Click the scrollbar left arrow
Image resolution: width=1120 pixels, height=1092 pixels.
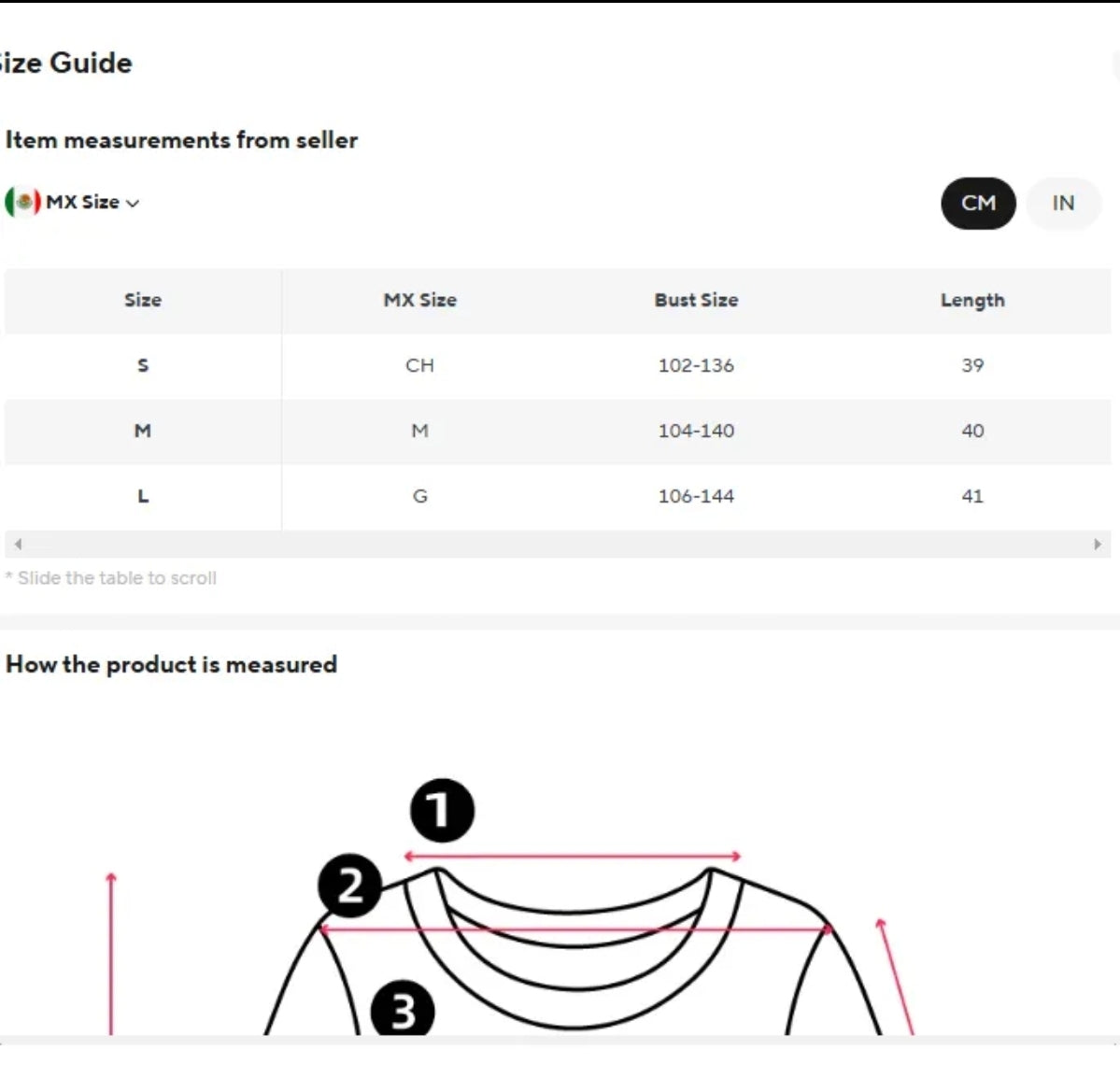pyautogui.click(x=18, y=544)
